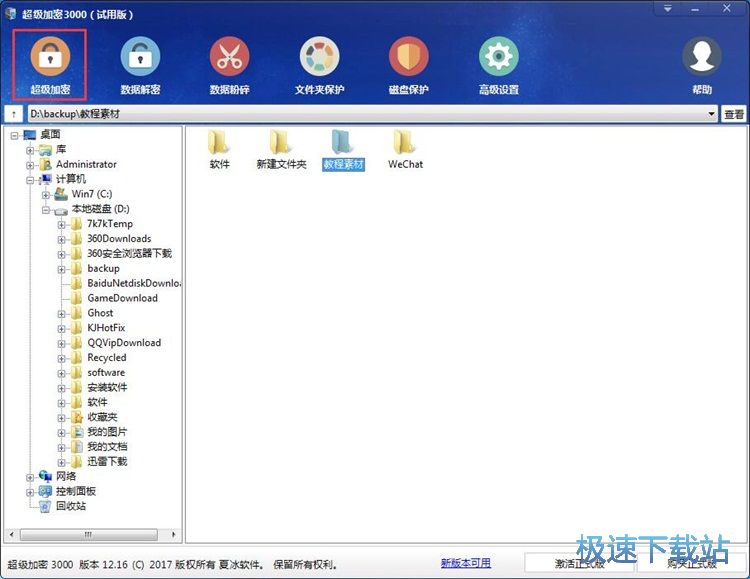Open the 帮助 user icon
Image resolution: width=750 pixels, height=579 pixels.
point(702,65)
